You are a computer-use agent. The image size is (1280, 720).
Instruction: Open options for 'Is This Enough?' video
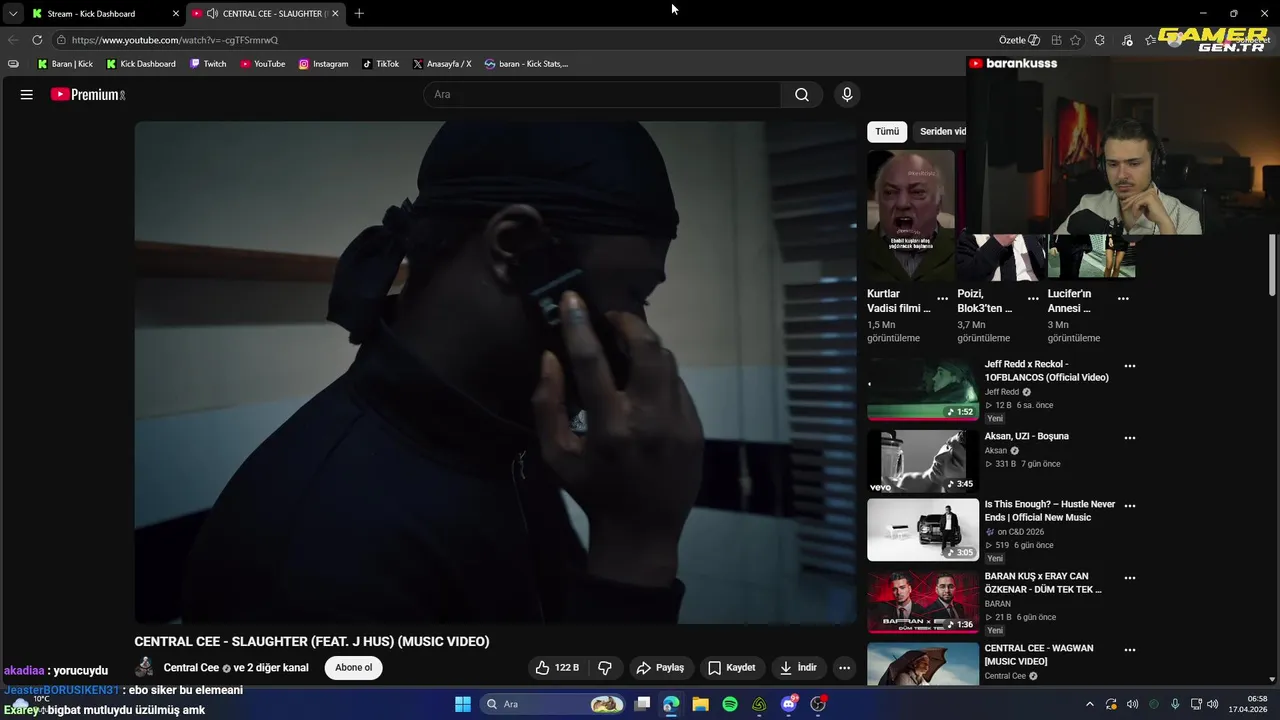pos(1130,506)
